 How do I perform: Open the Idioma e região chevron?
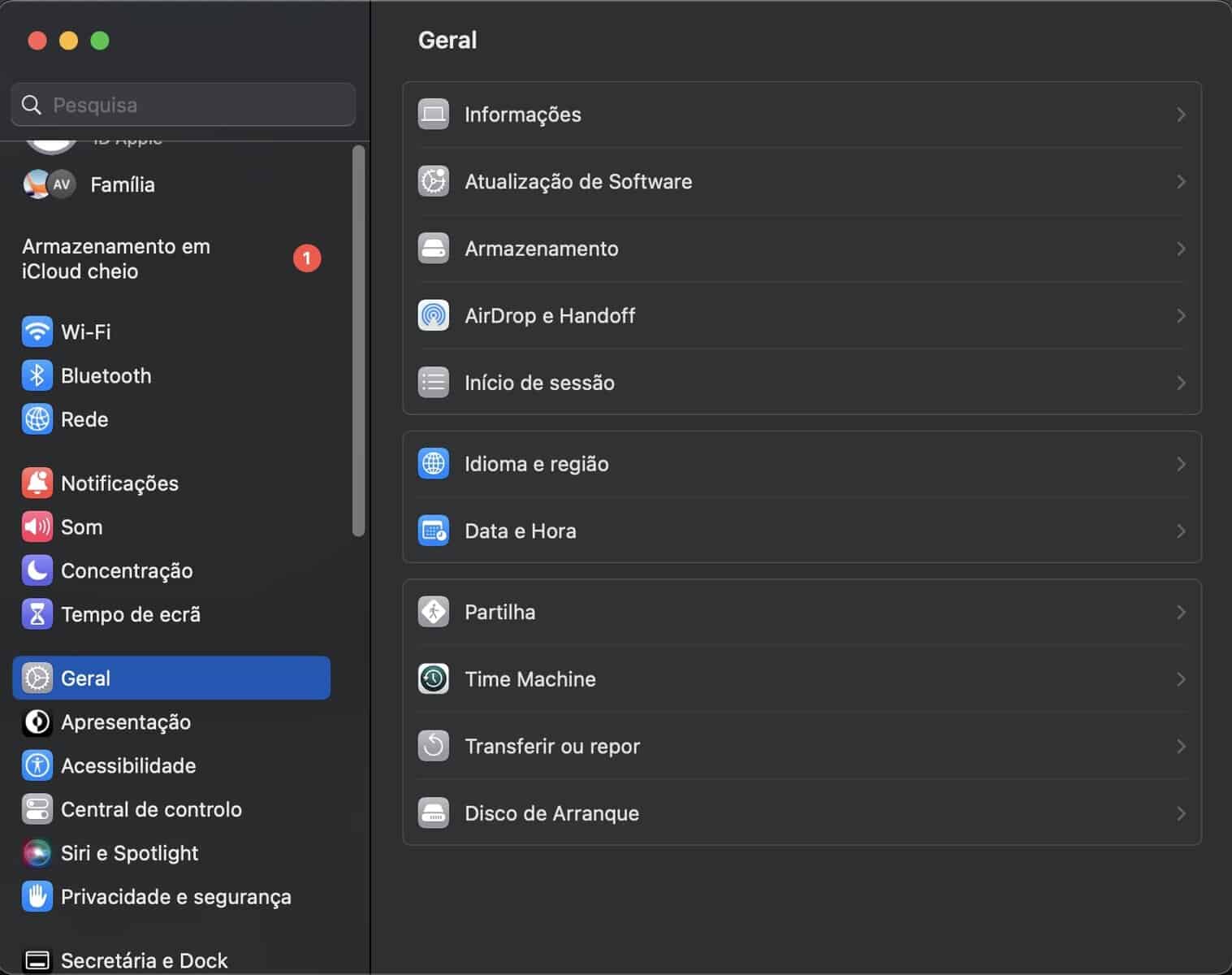point(1181,464)
